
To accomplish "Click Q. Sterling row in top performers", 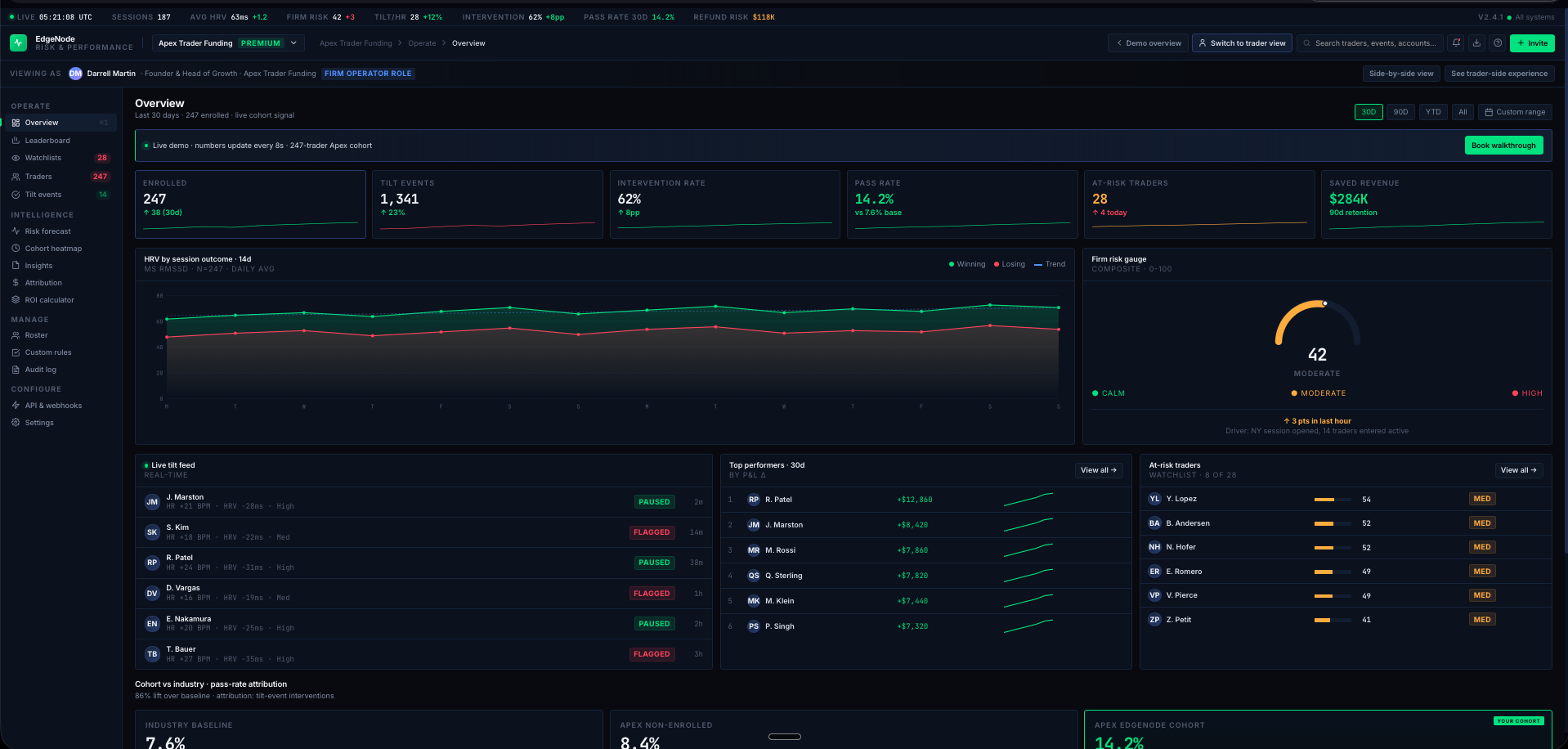I will (x=925, y=576).
